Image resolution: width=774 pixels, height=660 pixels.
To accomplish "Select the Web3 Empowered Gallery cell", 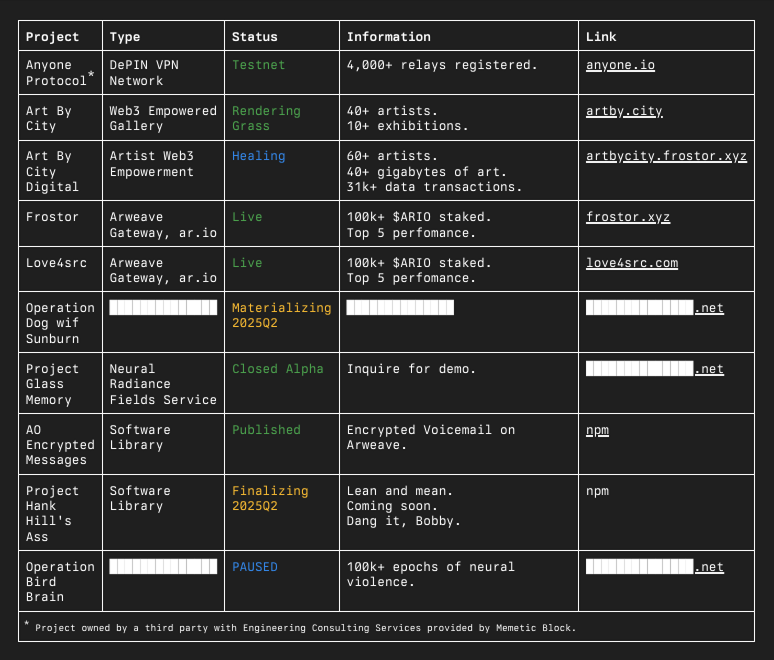I will 163,118.
